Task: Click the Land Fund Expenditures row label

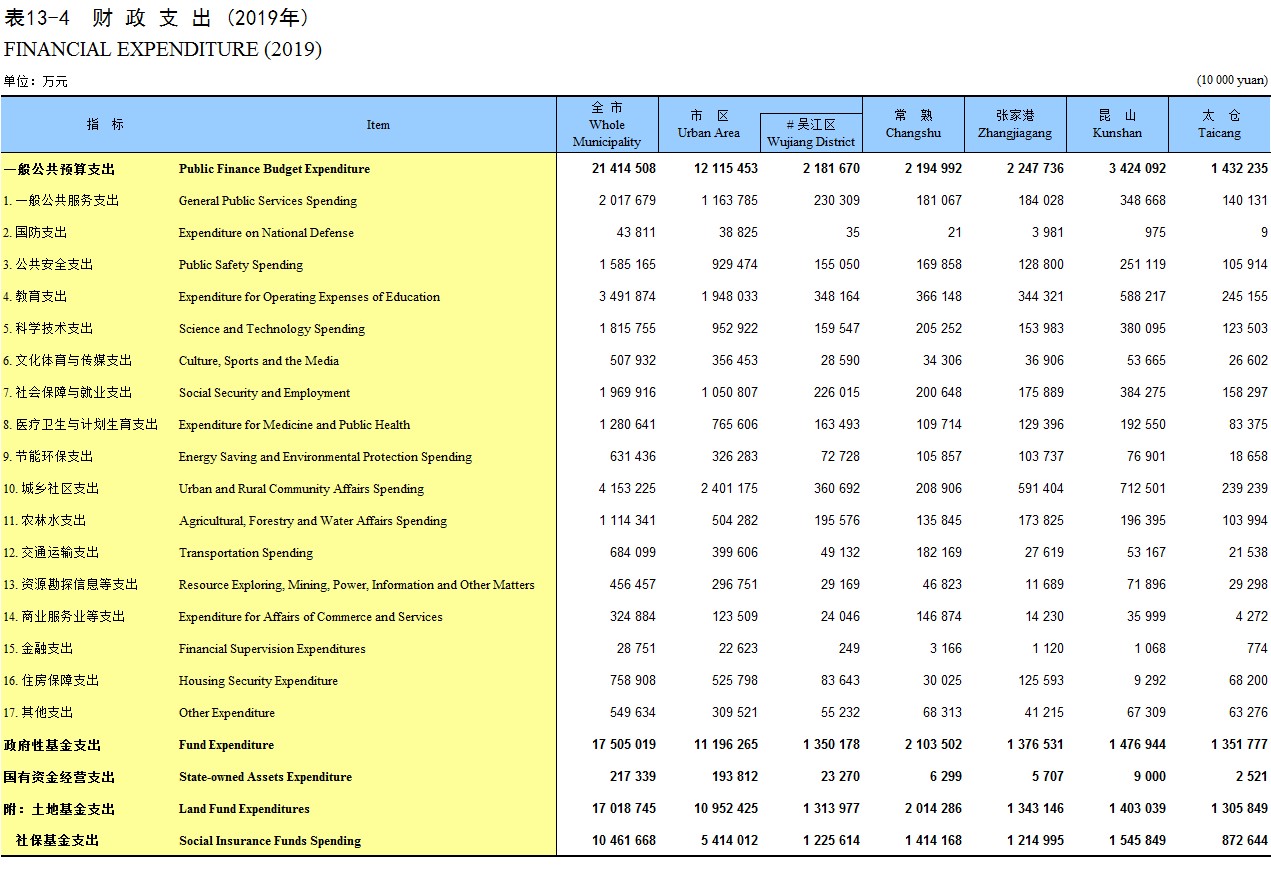Action: click(244, 809)
